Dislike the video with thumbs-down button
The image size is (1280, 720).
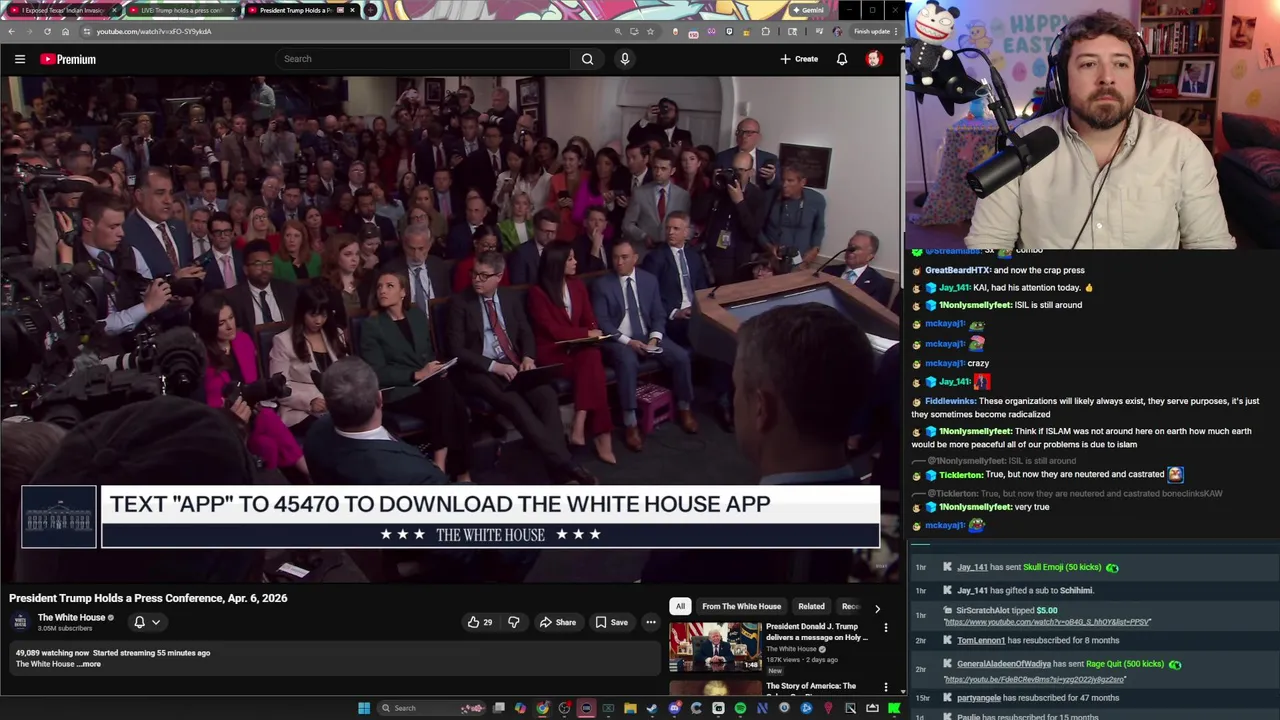click(513, 622)
